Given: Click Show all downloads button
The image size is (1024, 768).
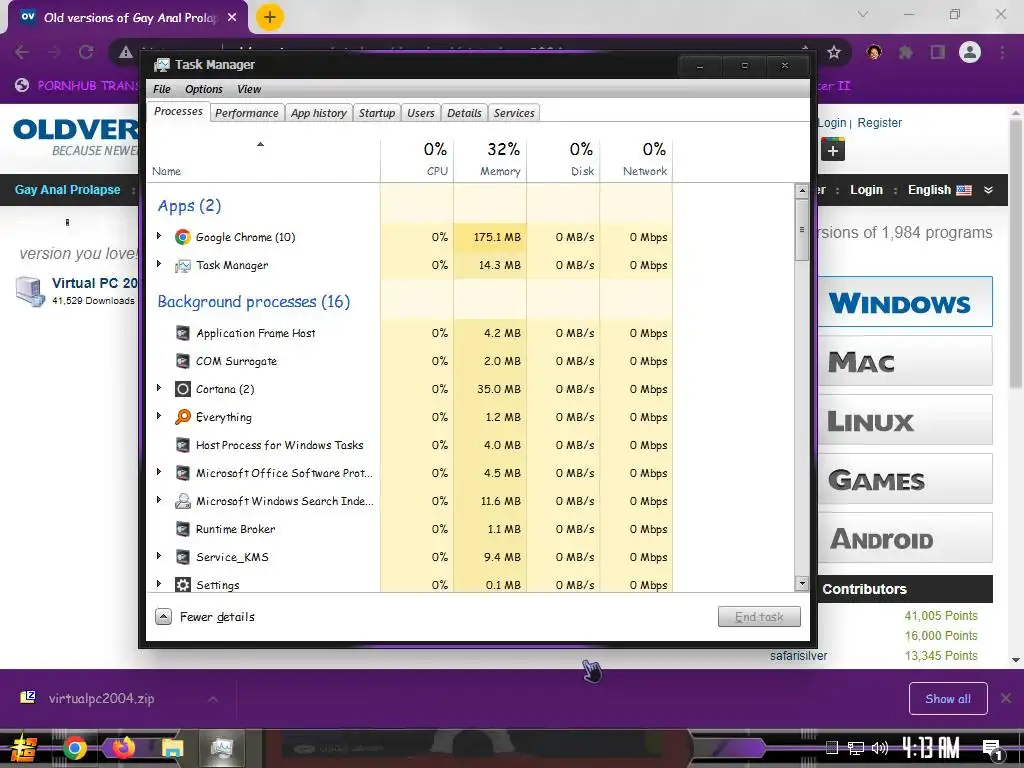Looking at the screenshot, I should 948,699.
